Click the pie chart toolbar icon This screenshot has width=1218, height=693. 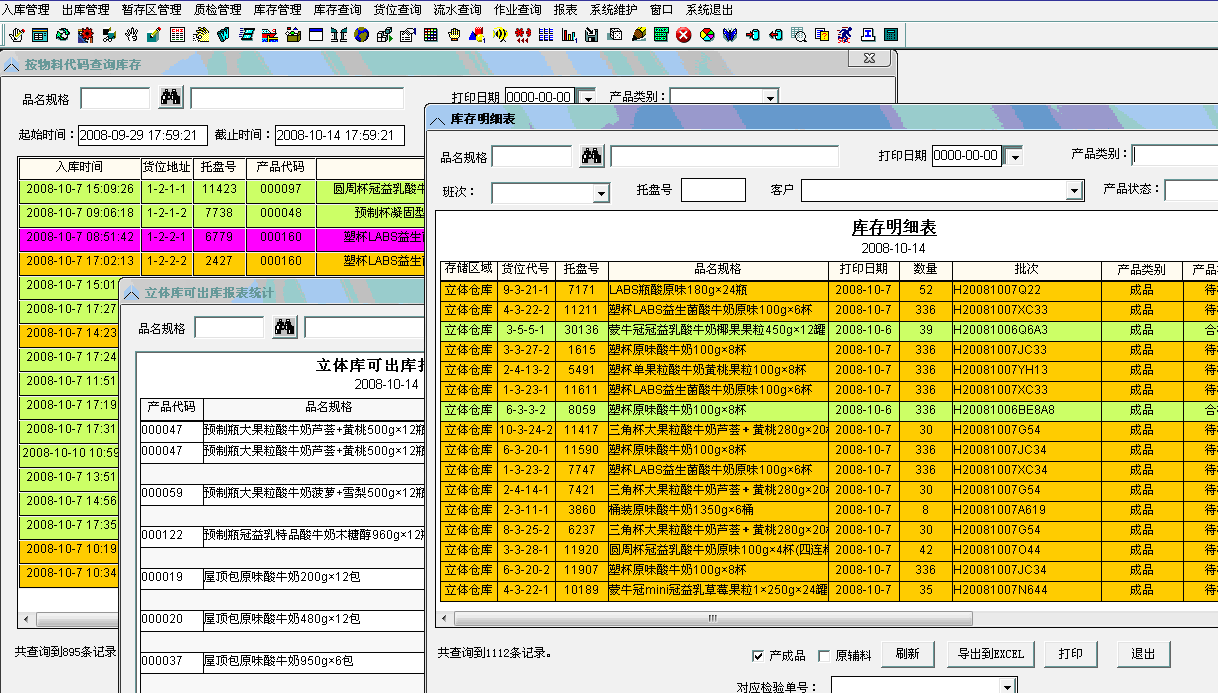tap(707, 35)
